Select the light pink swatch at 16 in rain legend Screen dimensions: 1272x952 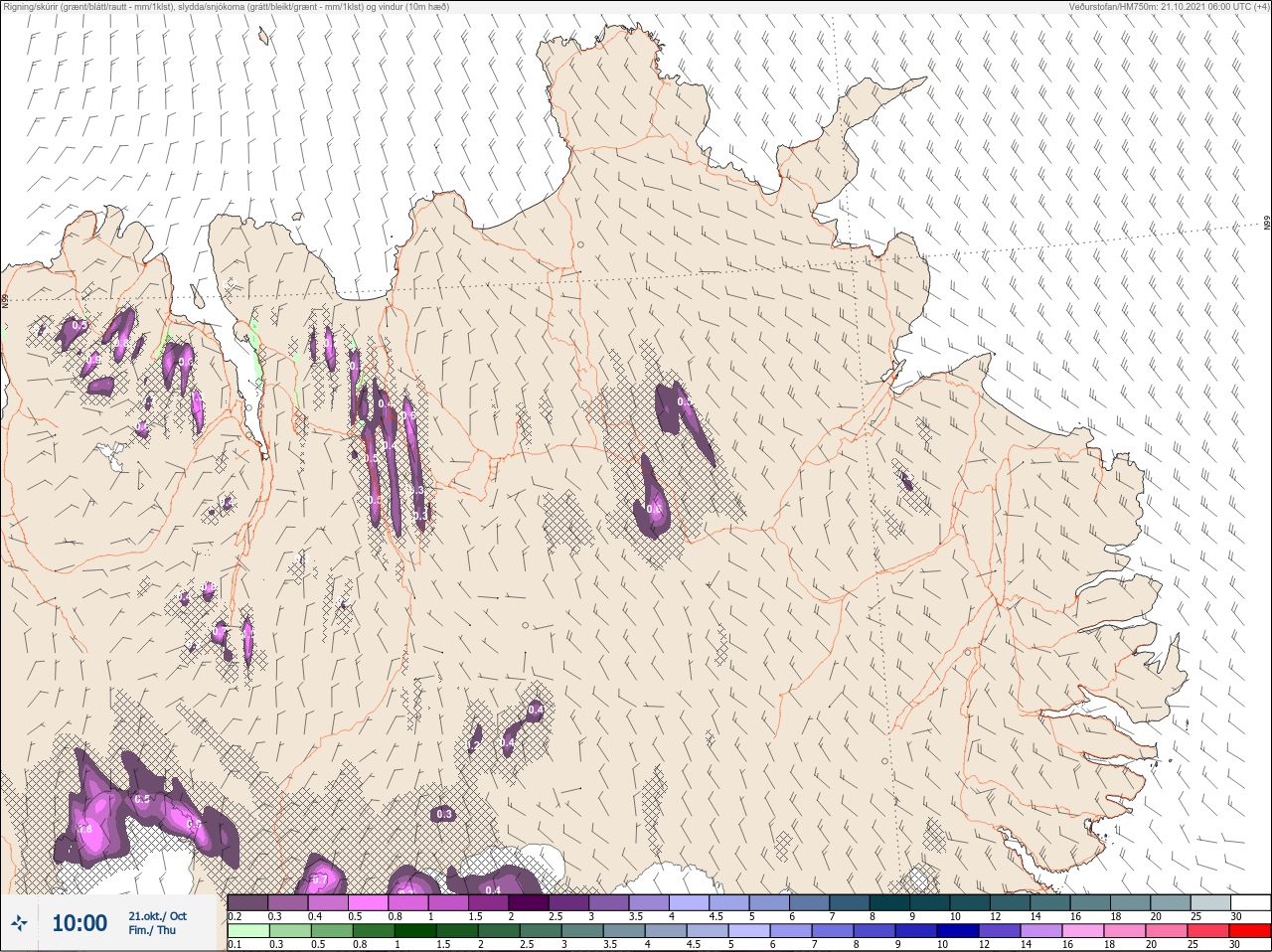click(1083, 931)
